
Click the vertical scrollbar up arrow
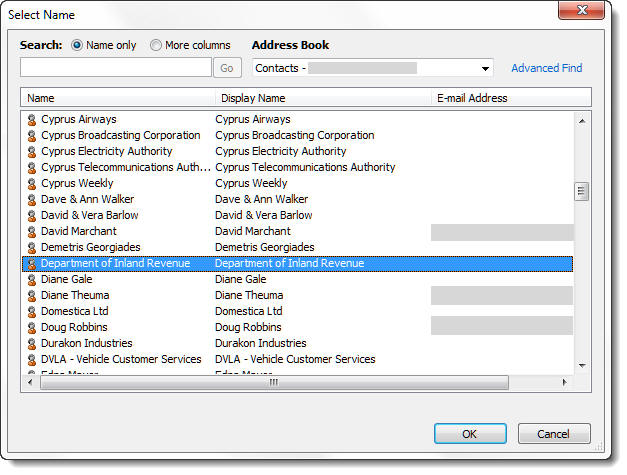tap(582, 121)
